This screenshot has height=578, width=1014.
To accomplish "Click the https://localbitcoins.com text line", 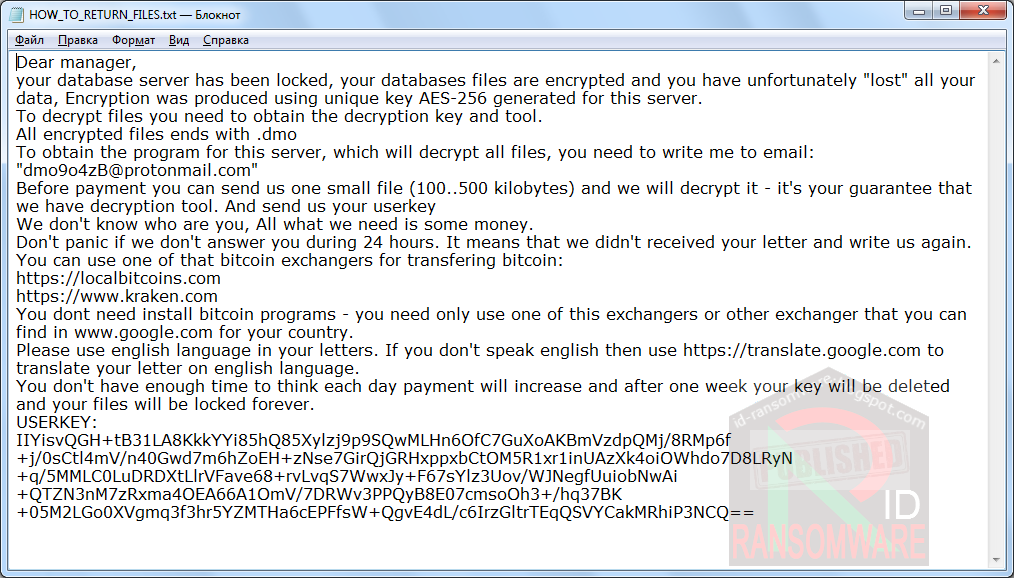I will point(118,279).
